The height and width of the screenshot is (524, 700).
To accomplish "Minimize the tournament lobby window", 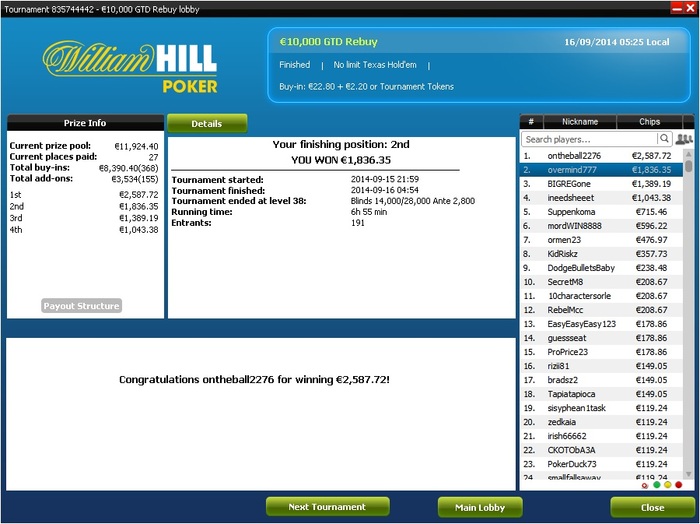I will point(677,8).
